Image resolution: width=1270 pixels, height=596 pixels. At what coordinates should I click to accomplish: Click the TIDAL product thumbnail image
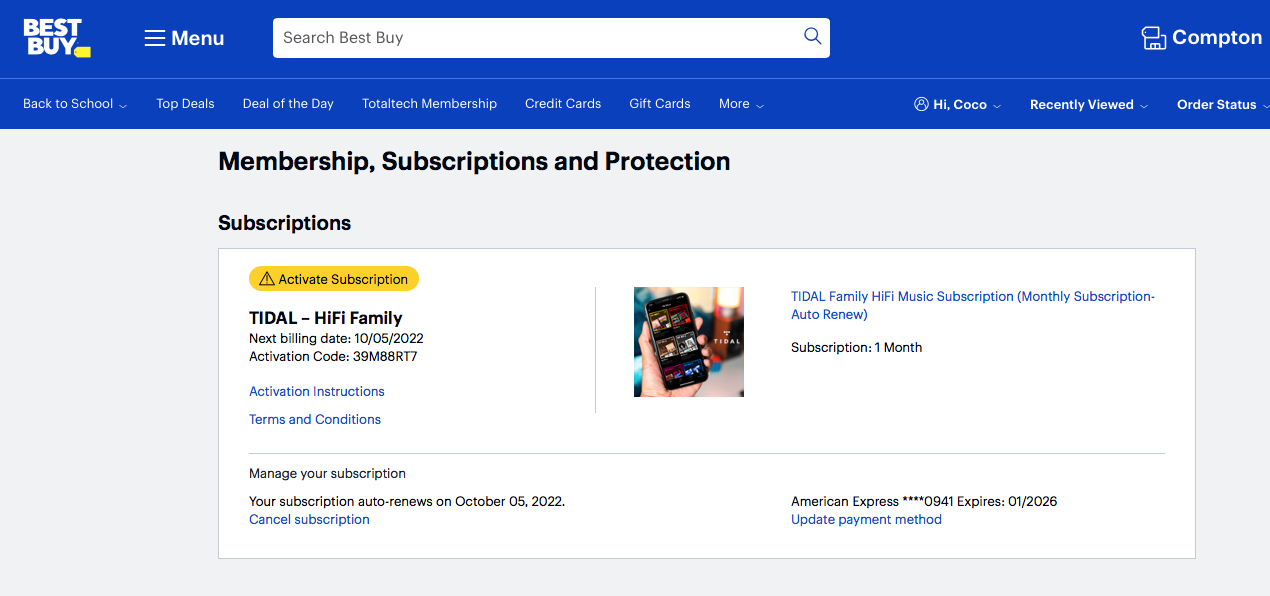[688, 342]
